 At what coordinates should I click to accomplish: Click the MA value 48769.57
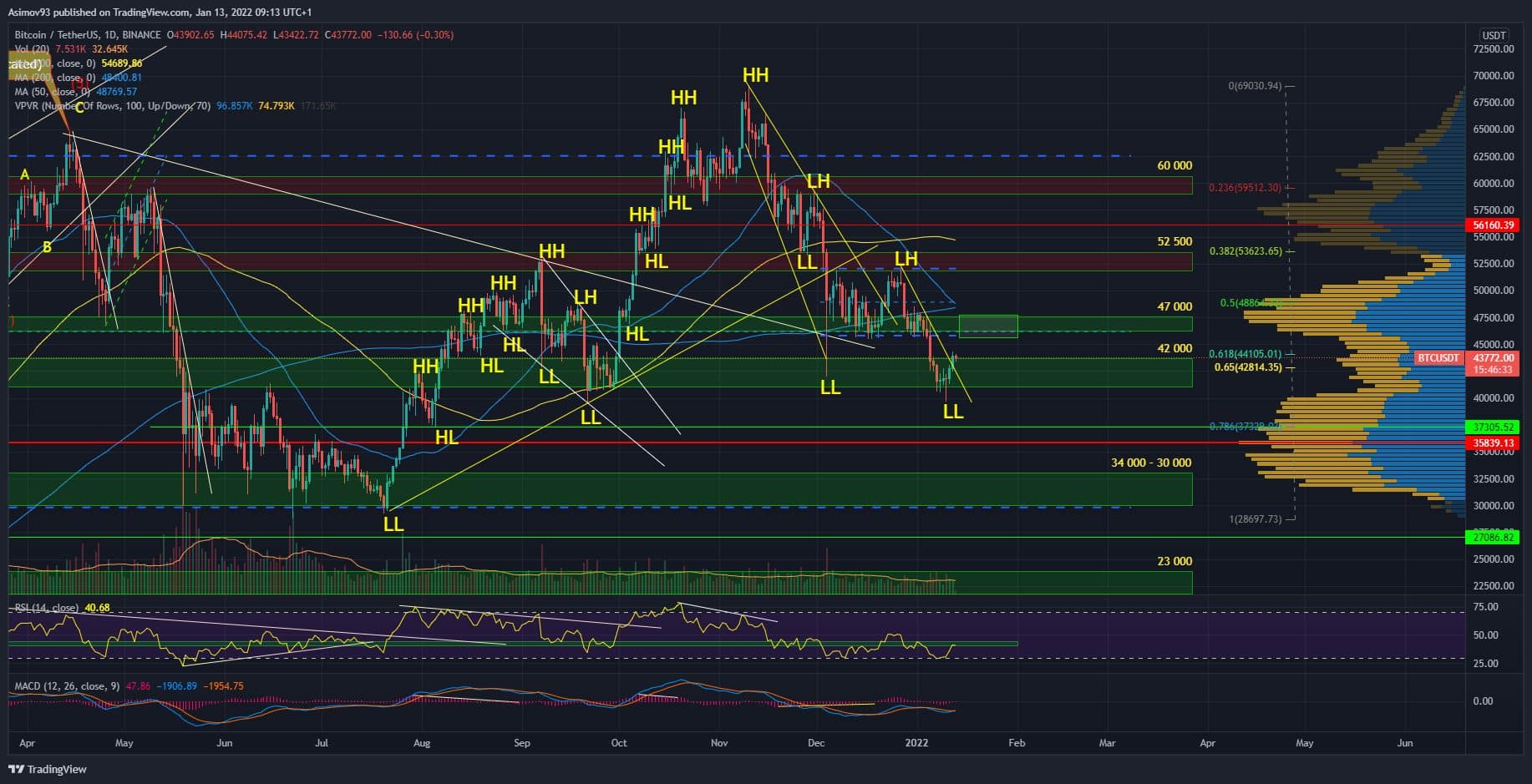pyautogui.click(x=118, y=92)
